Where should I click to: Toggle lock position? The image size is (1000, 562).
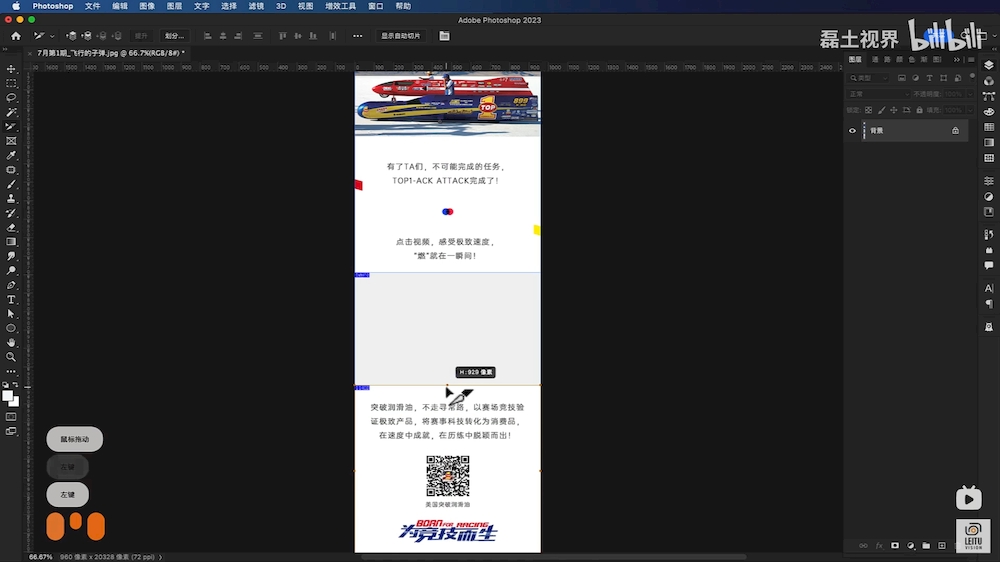pos(893,110)
